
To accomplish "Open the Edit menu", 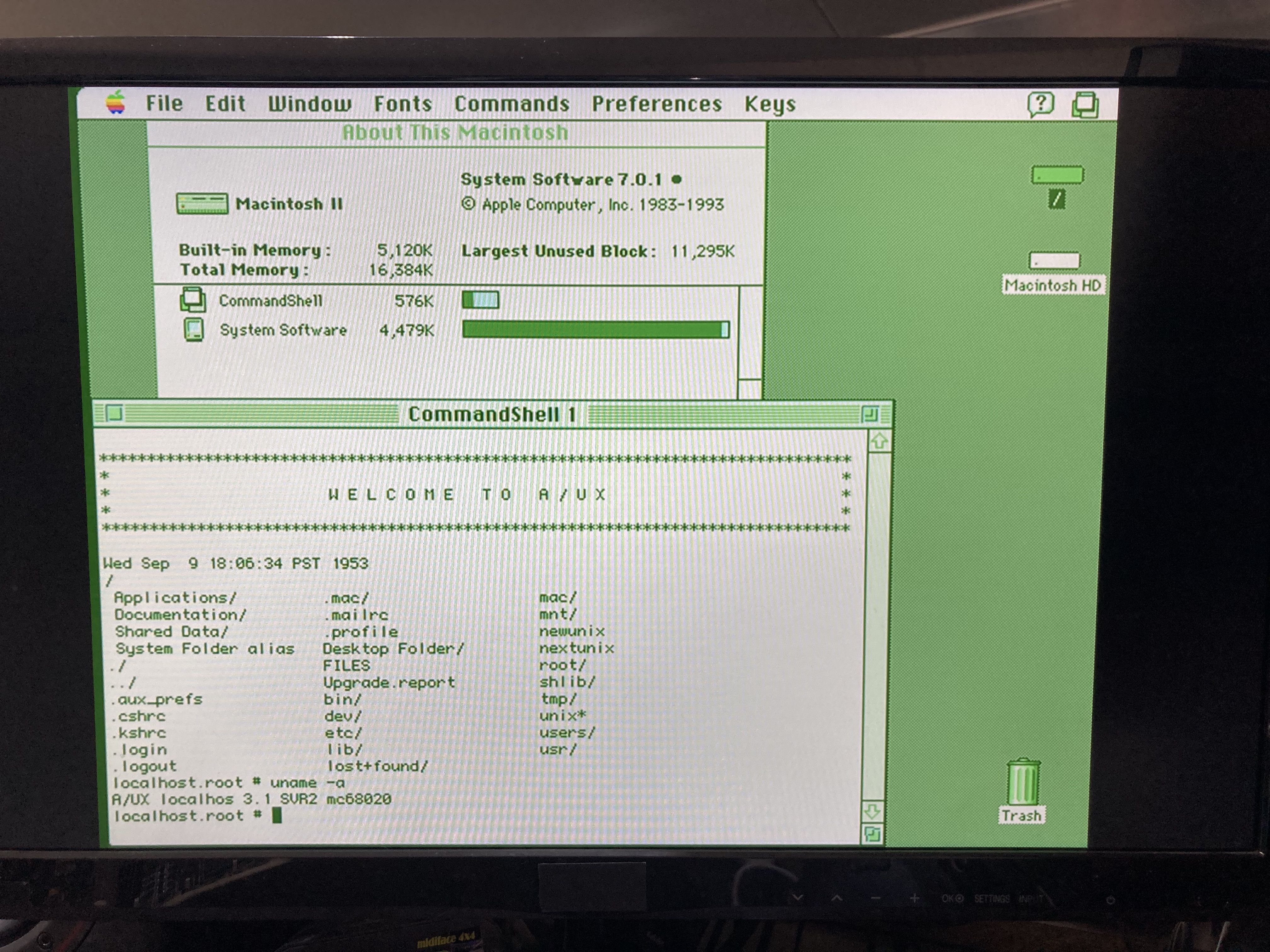I will pyautogui.click(x=225, y=104).
